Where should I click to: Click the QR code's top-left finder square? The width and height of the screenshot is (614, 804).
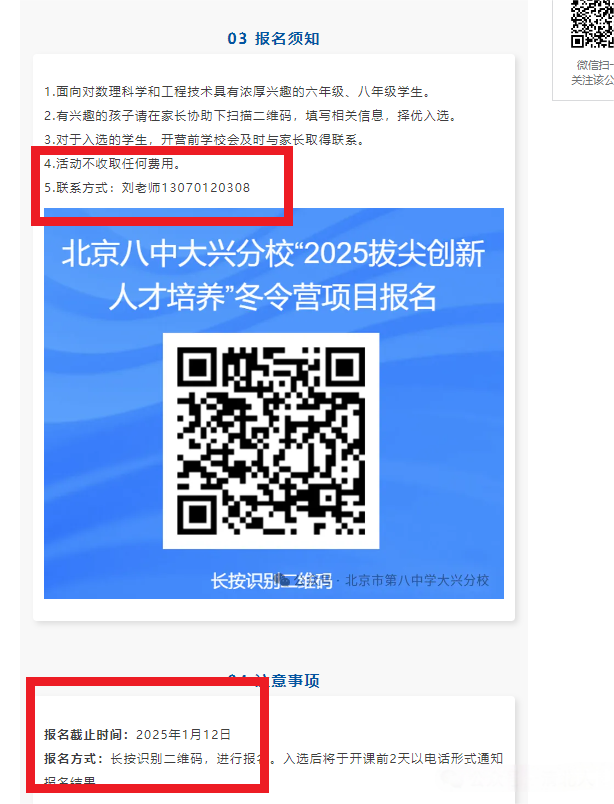(197, 367)
